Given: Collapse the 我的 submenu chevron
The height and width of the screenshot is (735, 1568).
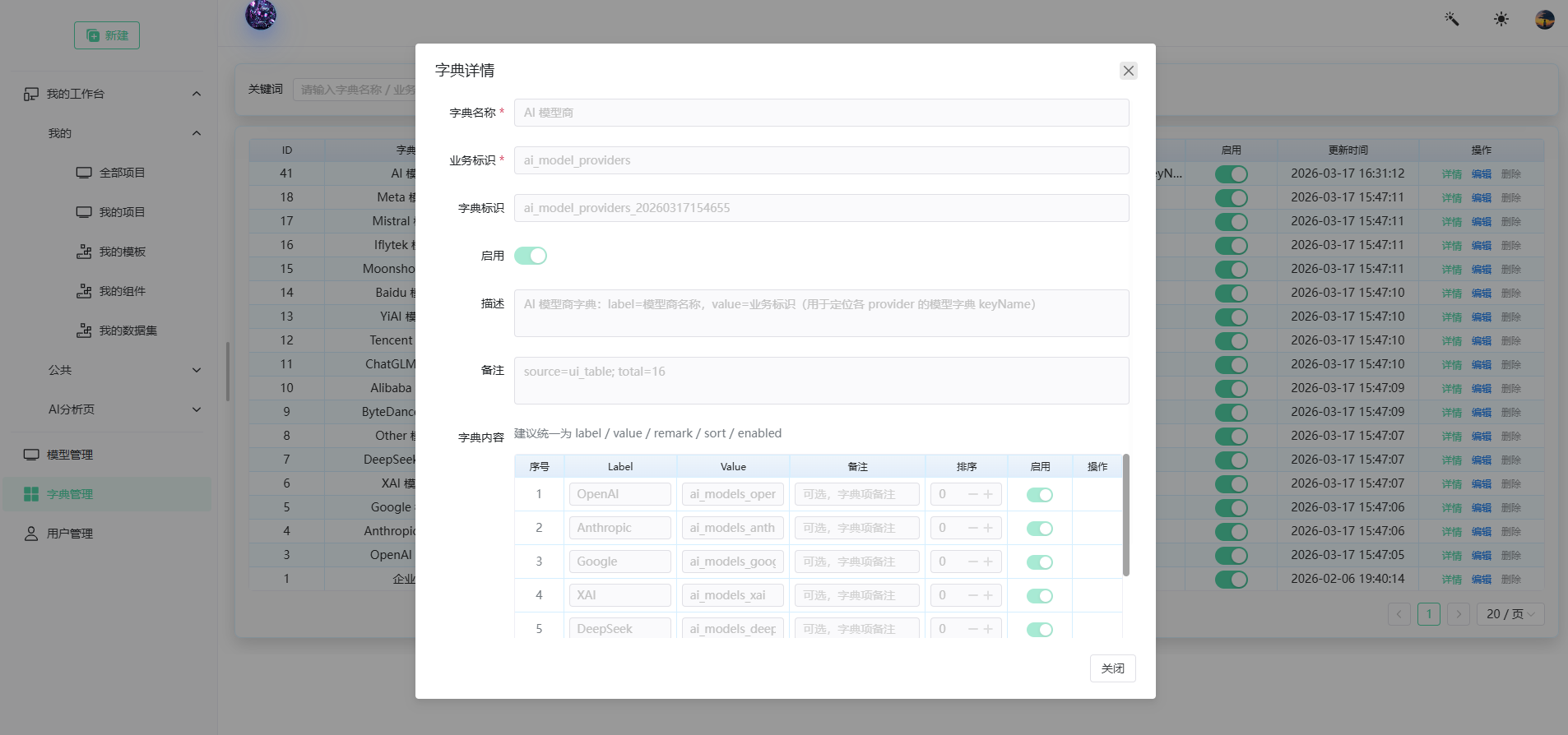Looking at the screenshot, I should click(197, 133).
